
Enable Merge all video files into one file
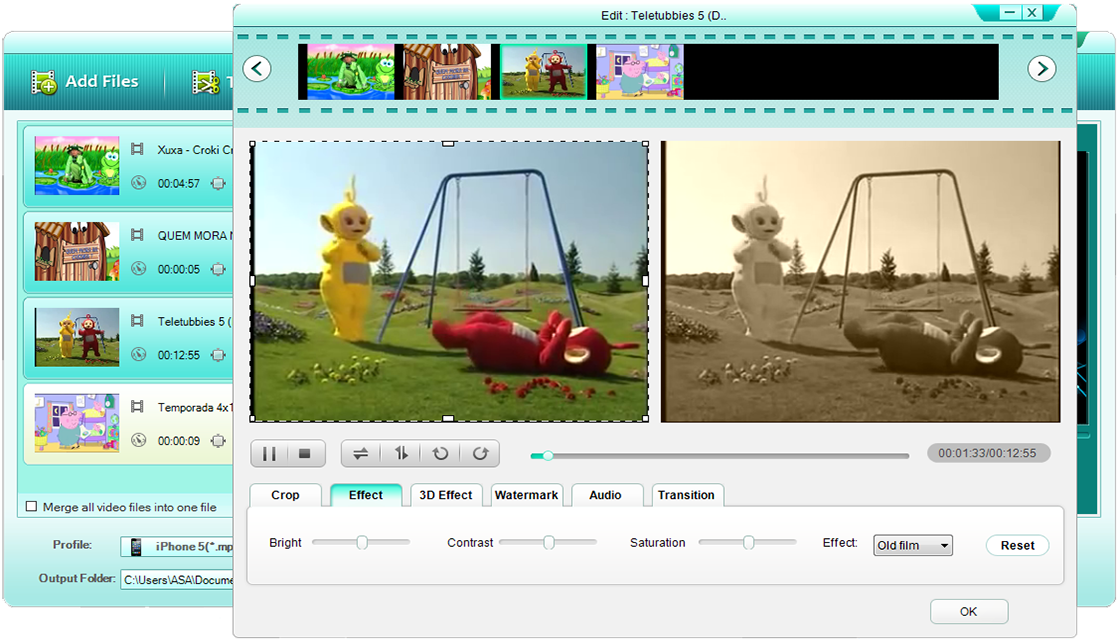(x=31, y=507)
